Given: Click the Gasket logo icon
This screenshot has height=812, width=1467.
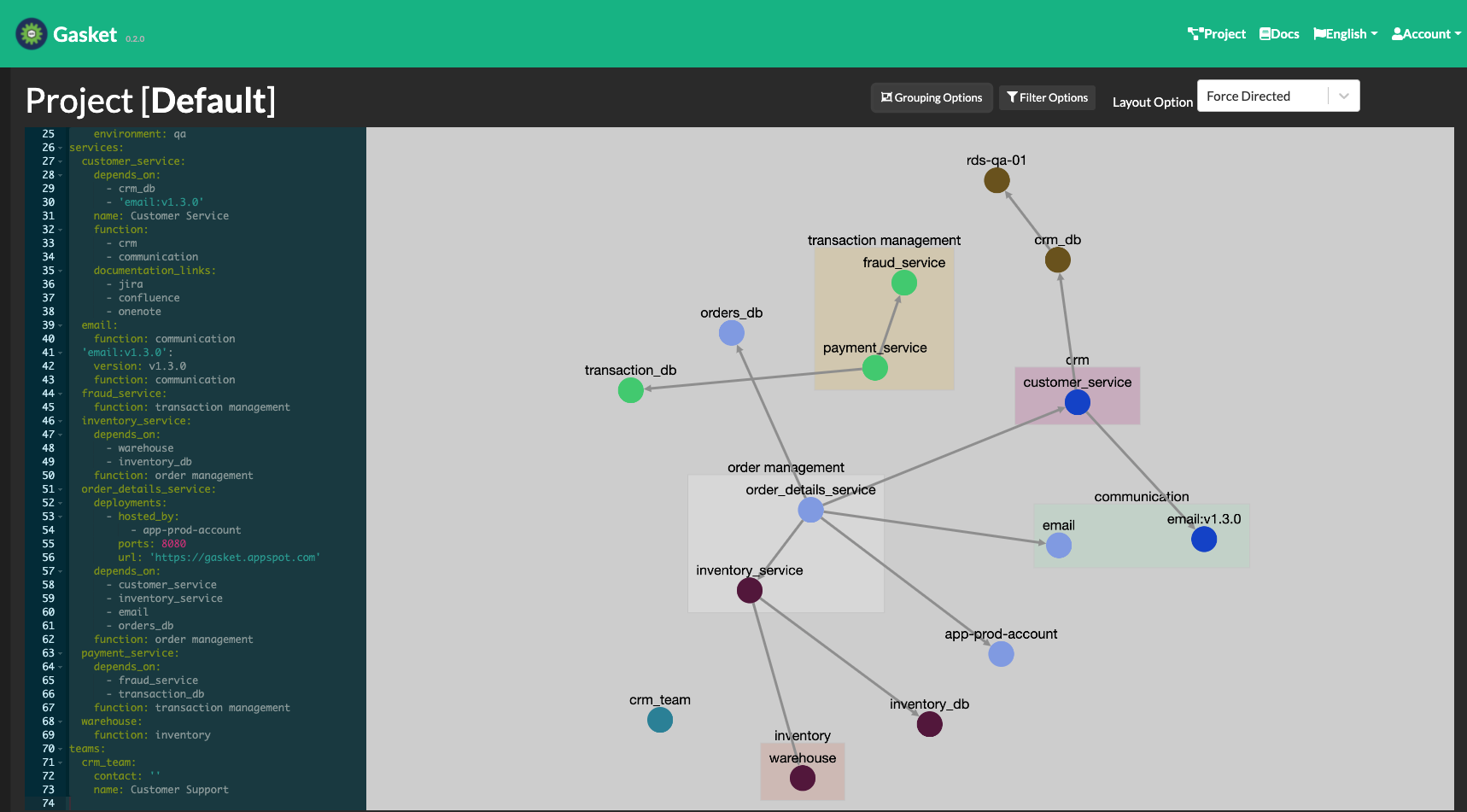Looking at the screenshot, I should click(32, 34).
